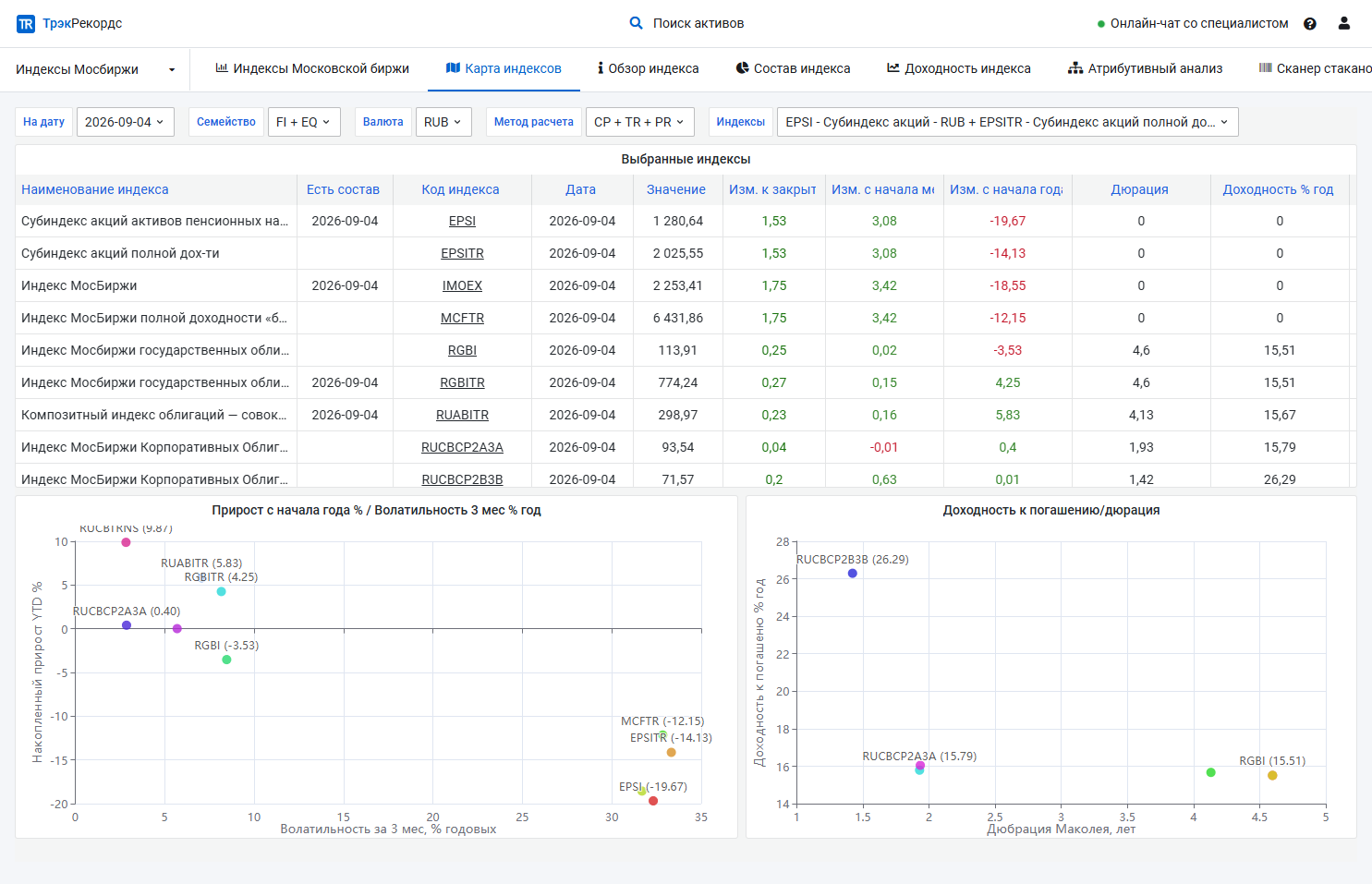This screenshot has width=1372, height=884.
Task: Click the Валюта label button
Action: tap(382, 122)
